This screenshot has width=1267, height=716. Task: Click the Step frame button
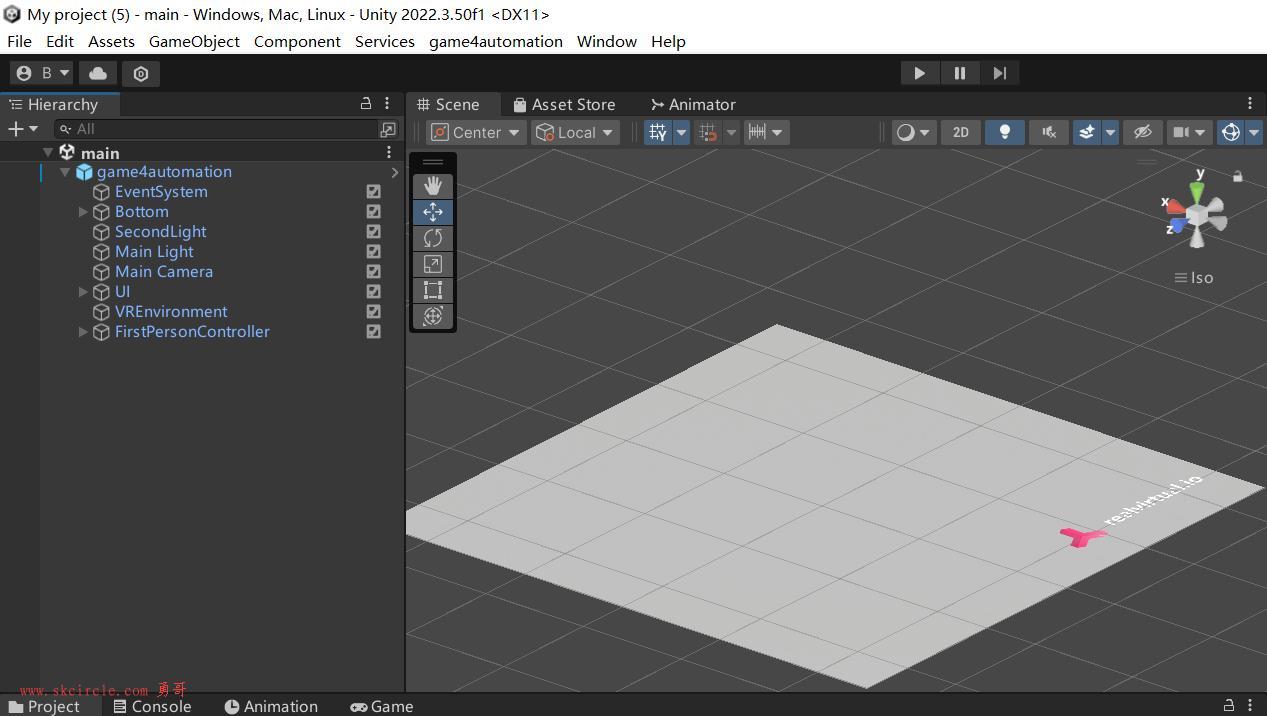(x=999, y=73)
